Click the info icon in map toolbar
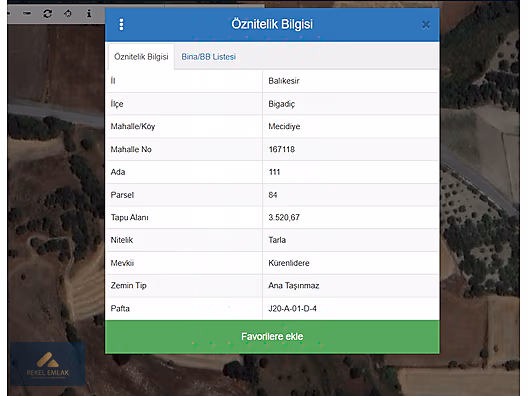This screenshot has width=528, height=396. pos(89,13)
